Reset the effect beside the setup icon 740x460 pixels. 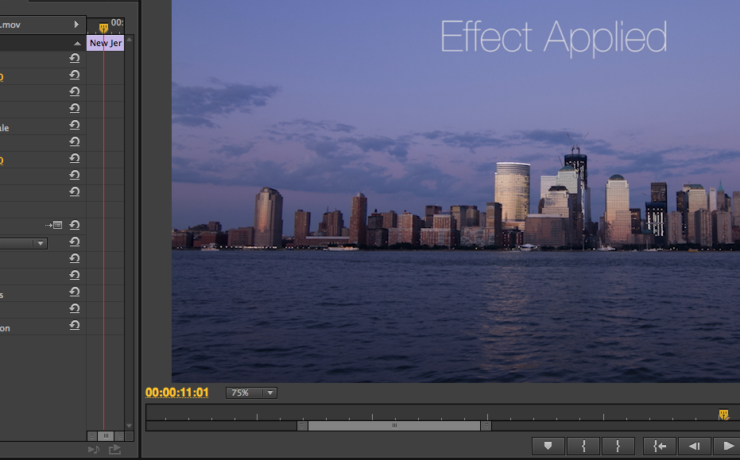[75, 225]
